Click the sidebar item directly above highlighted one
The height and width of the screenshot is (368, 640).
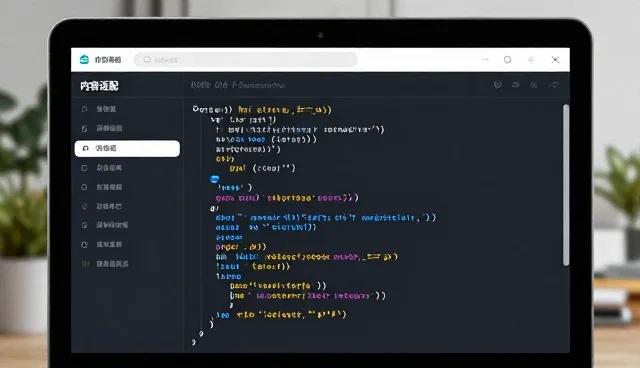click(x=102, y=128)
